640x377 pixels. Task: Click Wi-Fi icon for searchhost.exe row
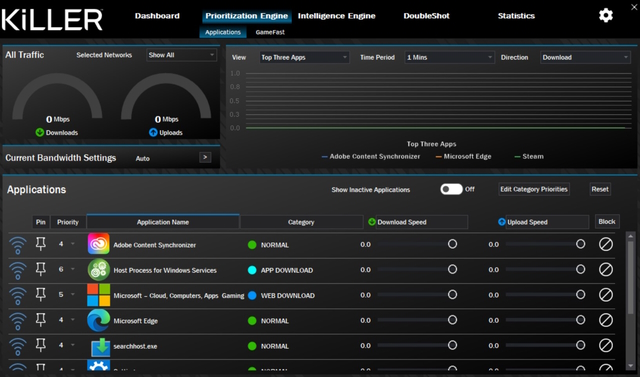tap(18, 346)
